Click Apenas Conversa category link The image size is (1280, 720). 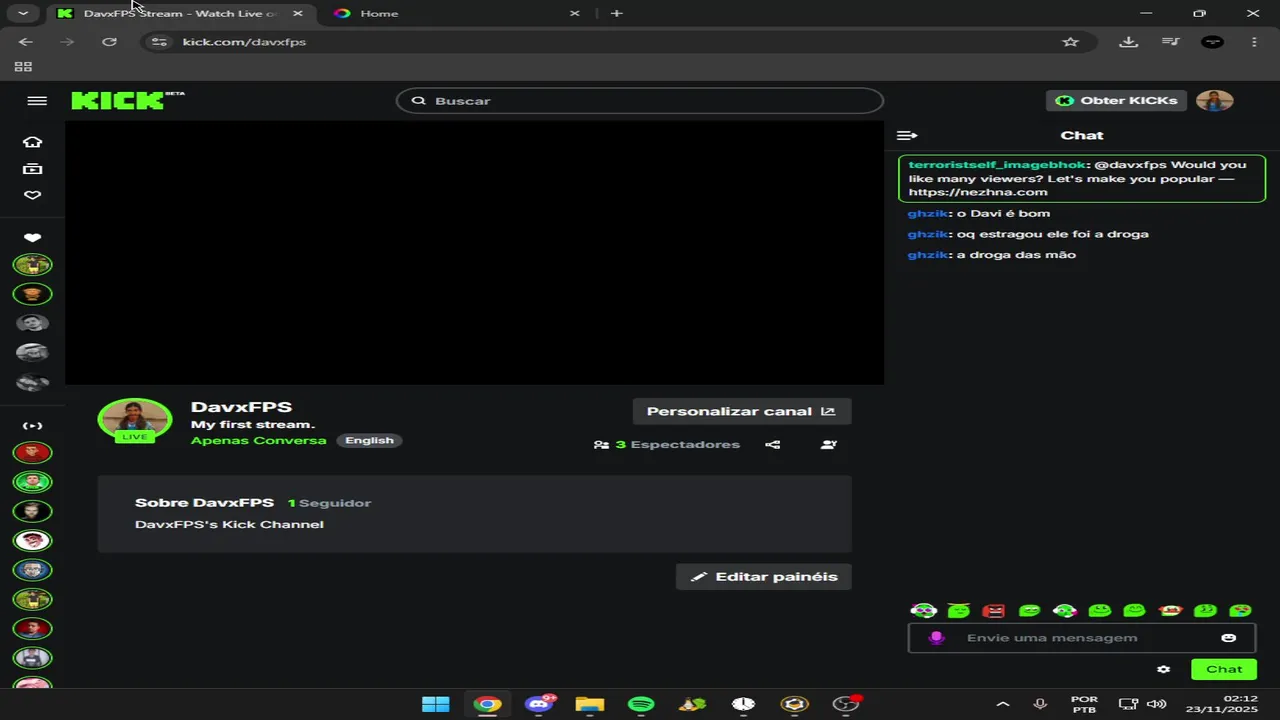(x=258, y=441)
